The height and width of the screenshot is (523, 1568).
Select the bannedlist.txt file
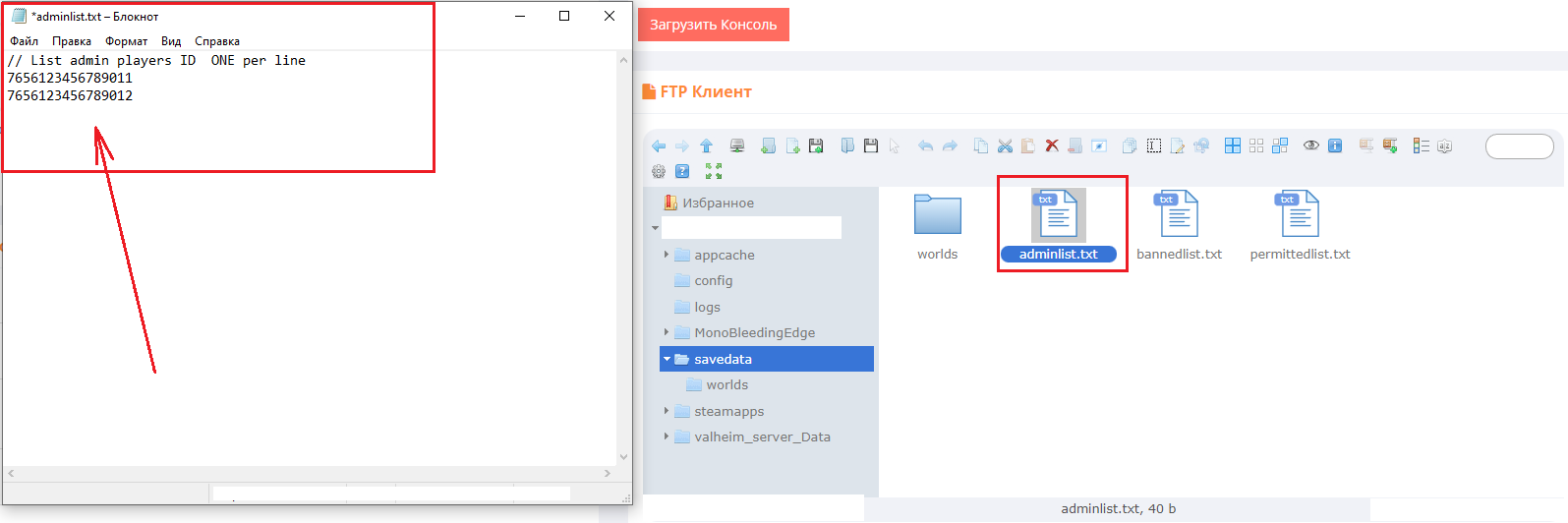(x=1180, y=227)
